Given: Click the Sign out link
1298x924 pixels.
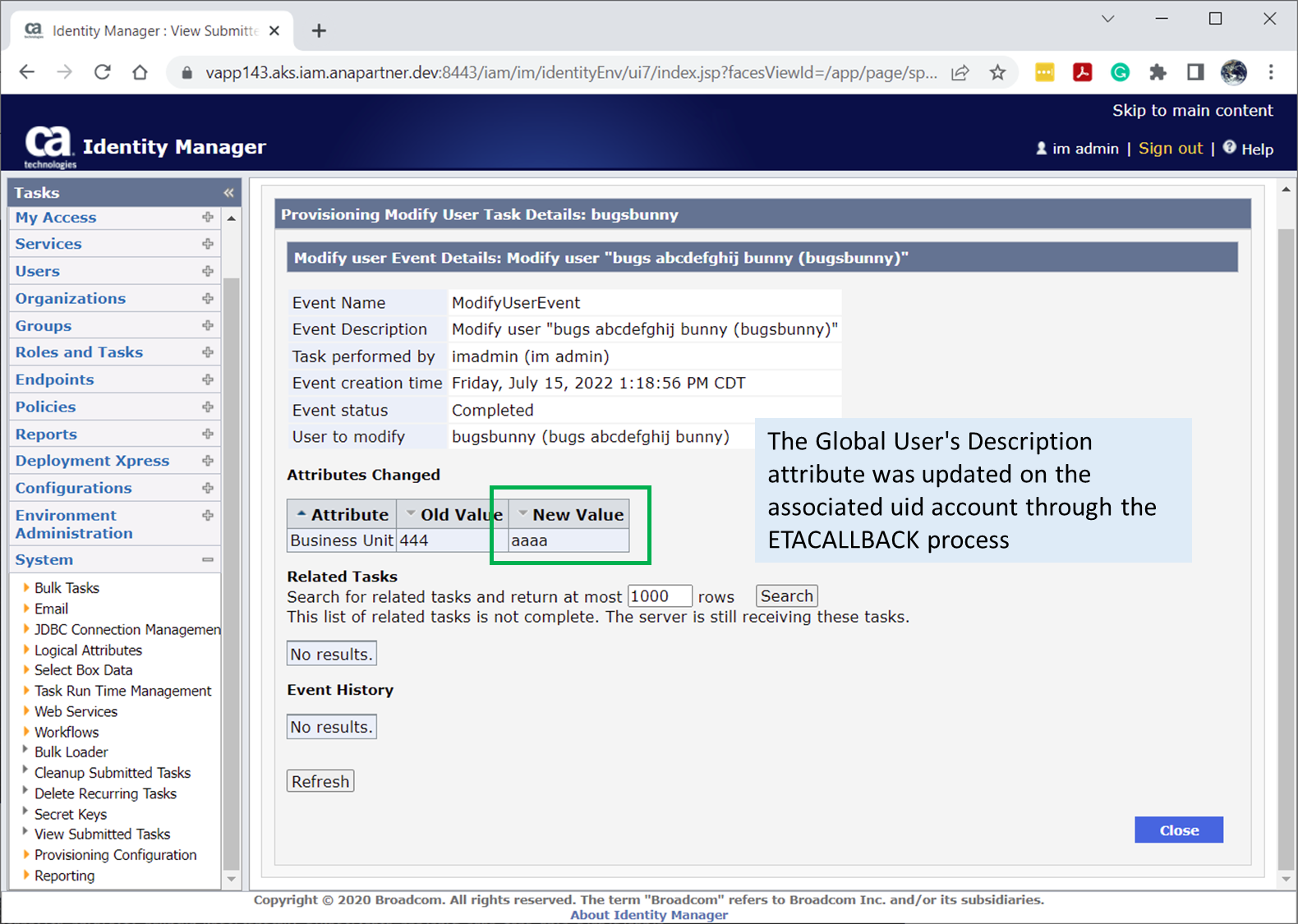Looking at the screenshot, I should click(x=1170, y=149).
